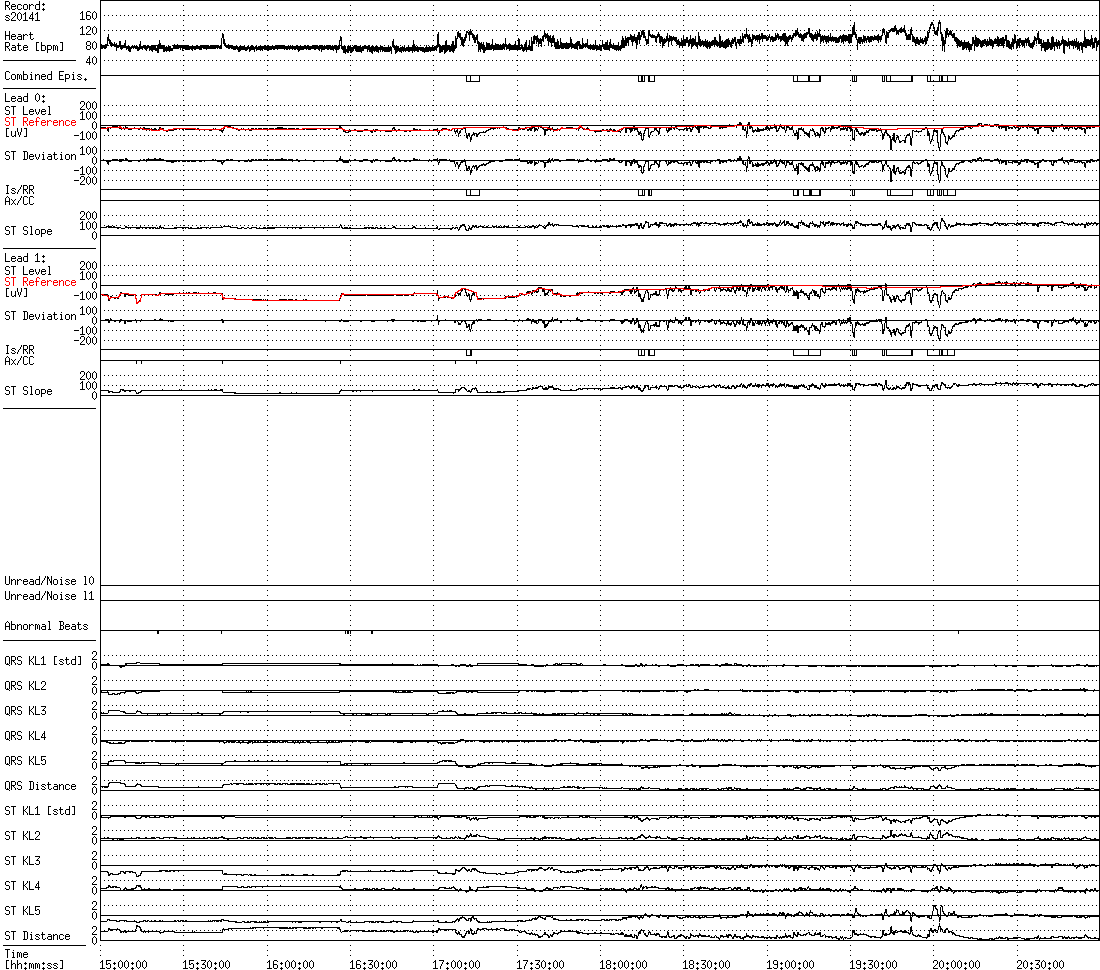Click the ST KL5 row label
Screen dimensions: 1100x970
pos(22,910)
